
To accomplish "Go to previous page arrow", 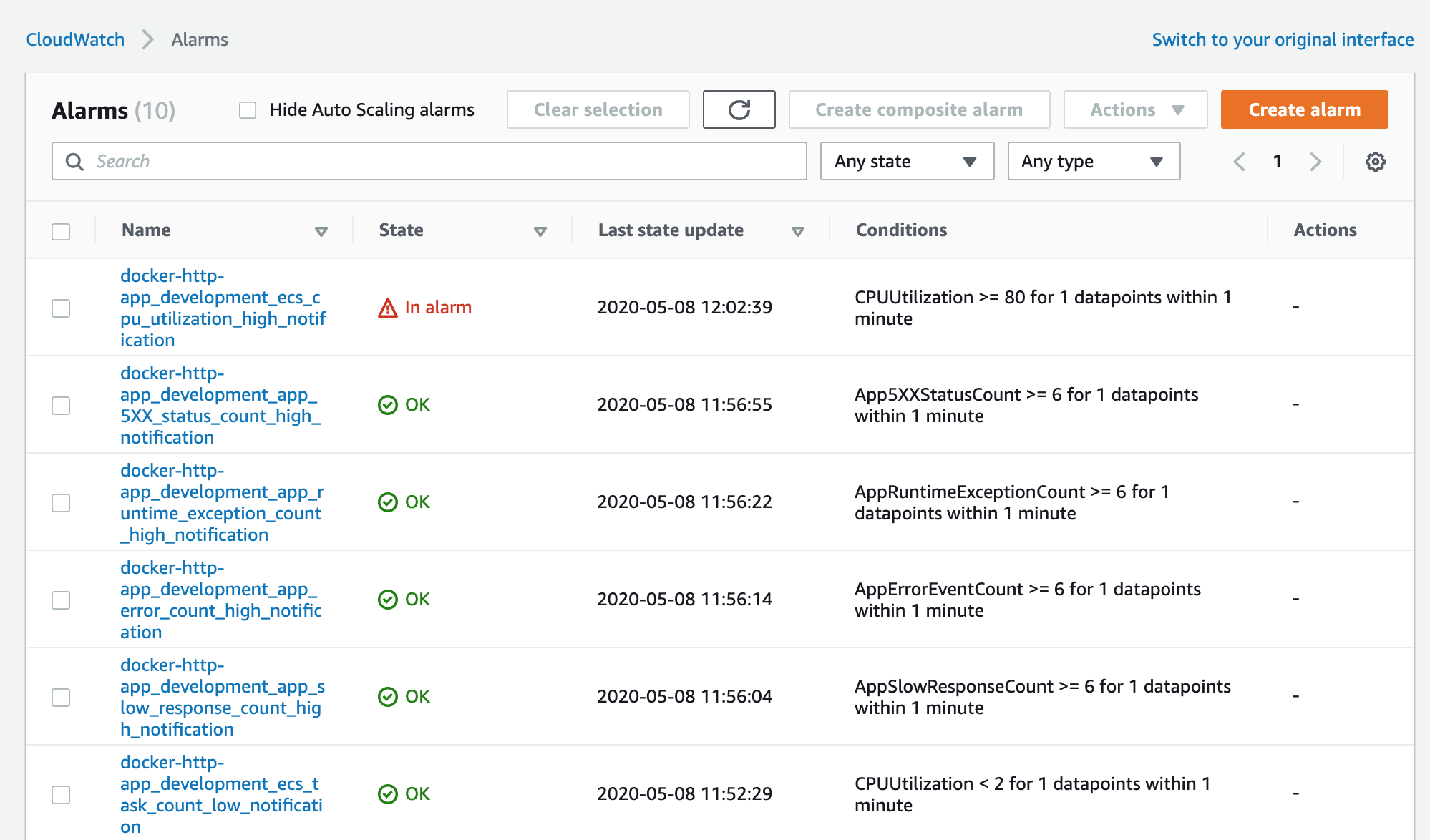I will click(x=1240, y=162).
